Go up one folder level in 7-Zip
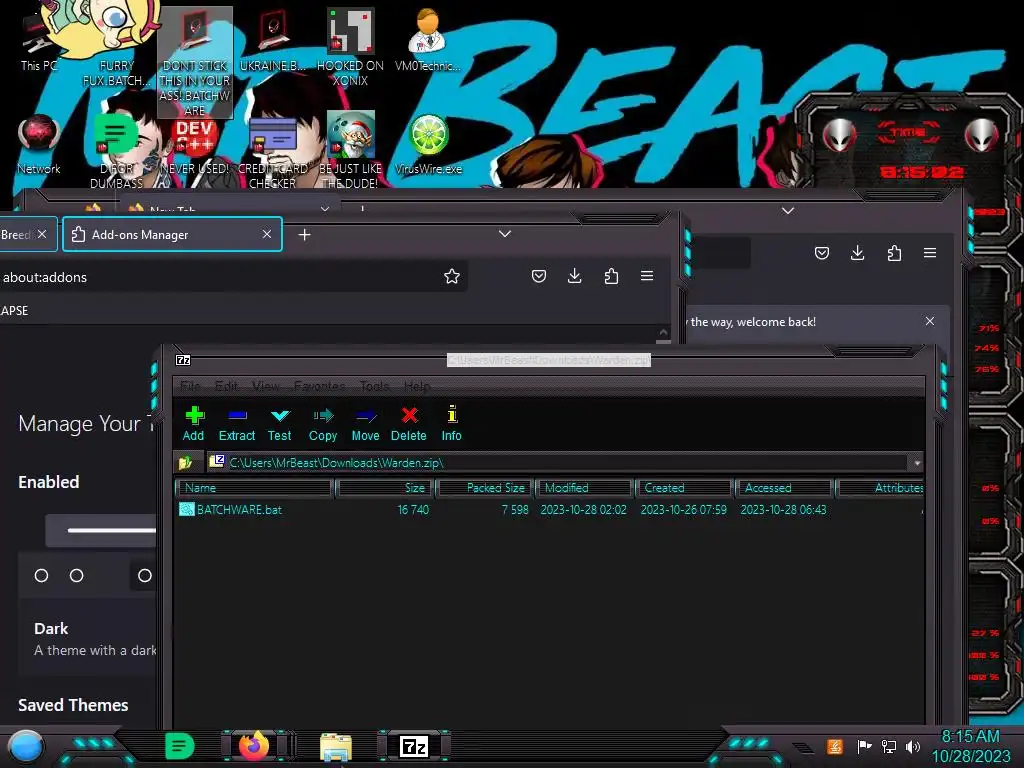The height and width of the screenshot is (768, 1024). click(185, 463)
